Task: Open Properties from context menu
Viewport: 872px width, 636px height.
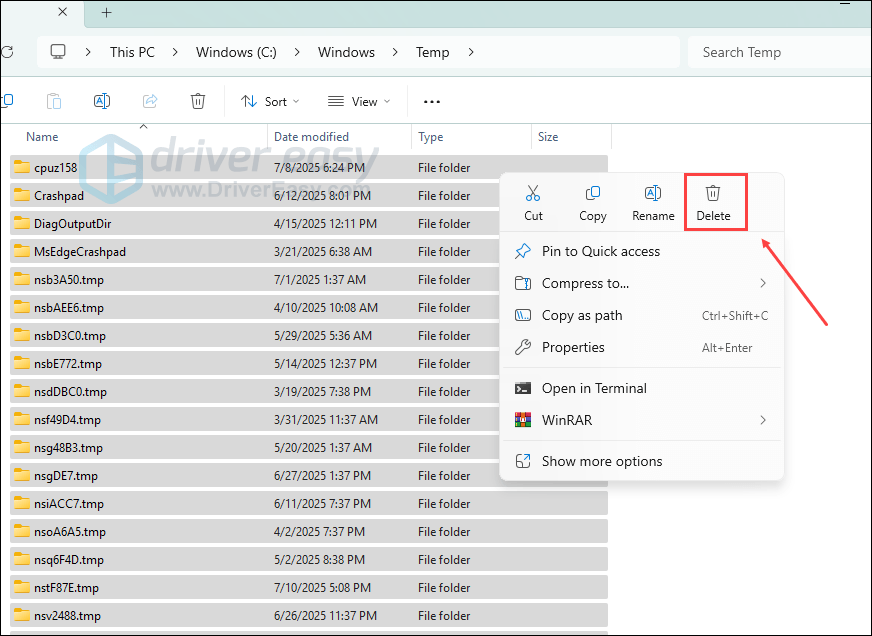Action: pos(573,347)
